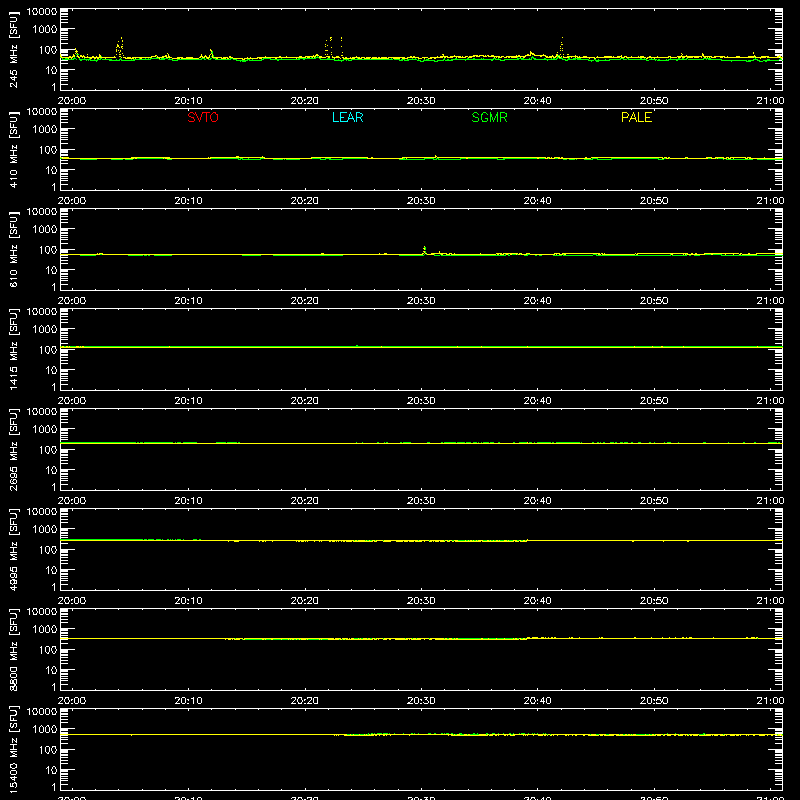Click the yellow PALE station label

click(x=636, y=117)
